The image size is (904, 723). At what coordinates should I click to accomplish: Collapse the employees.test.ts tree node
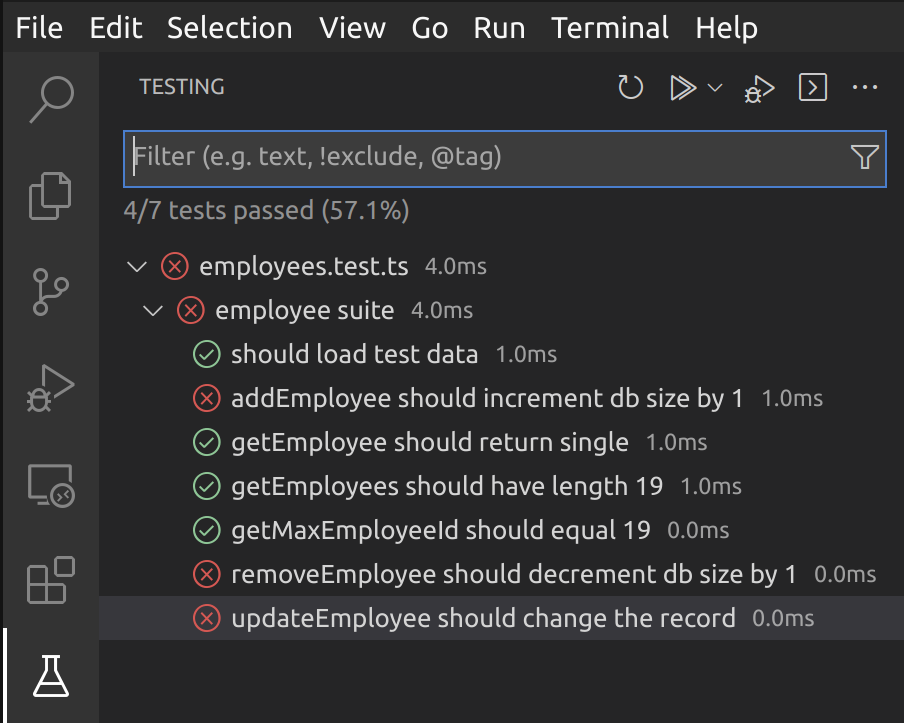click(x=135, y=267)
